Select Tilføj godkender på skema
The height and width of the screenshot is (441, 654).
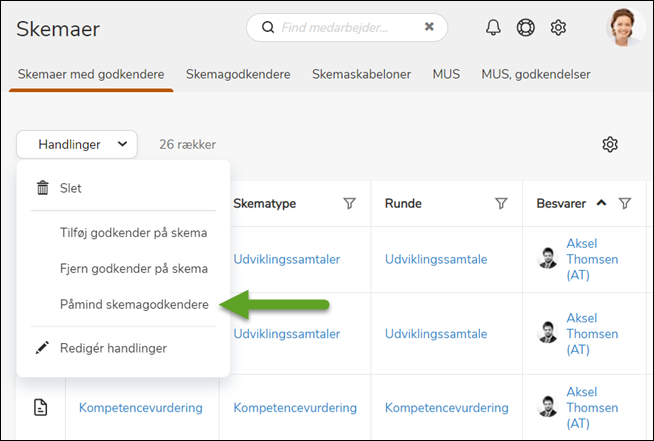point(134,233)
